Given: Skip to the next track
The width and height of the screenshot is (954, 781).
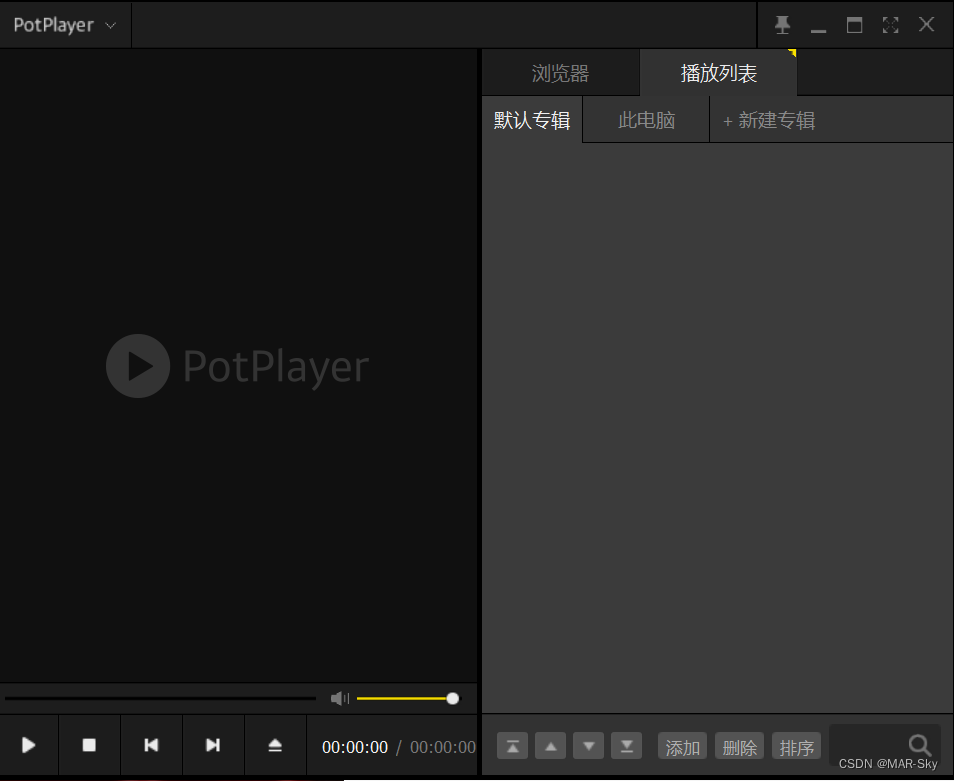Looking at the screenshot, I should [x=213, y=745].
